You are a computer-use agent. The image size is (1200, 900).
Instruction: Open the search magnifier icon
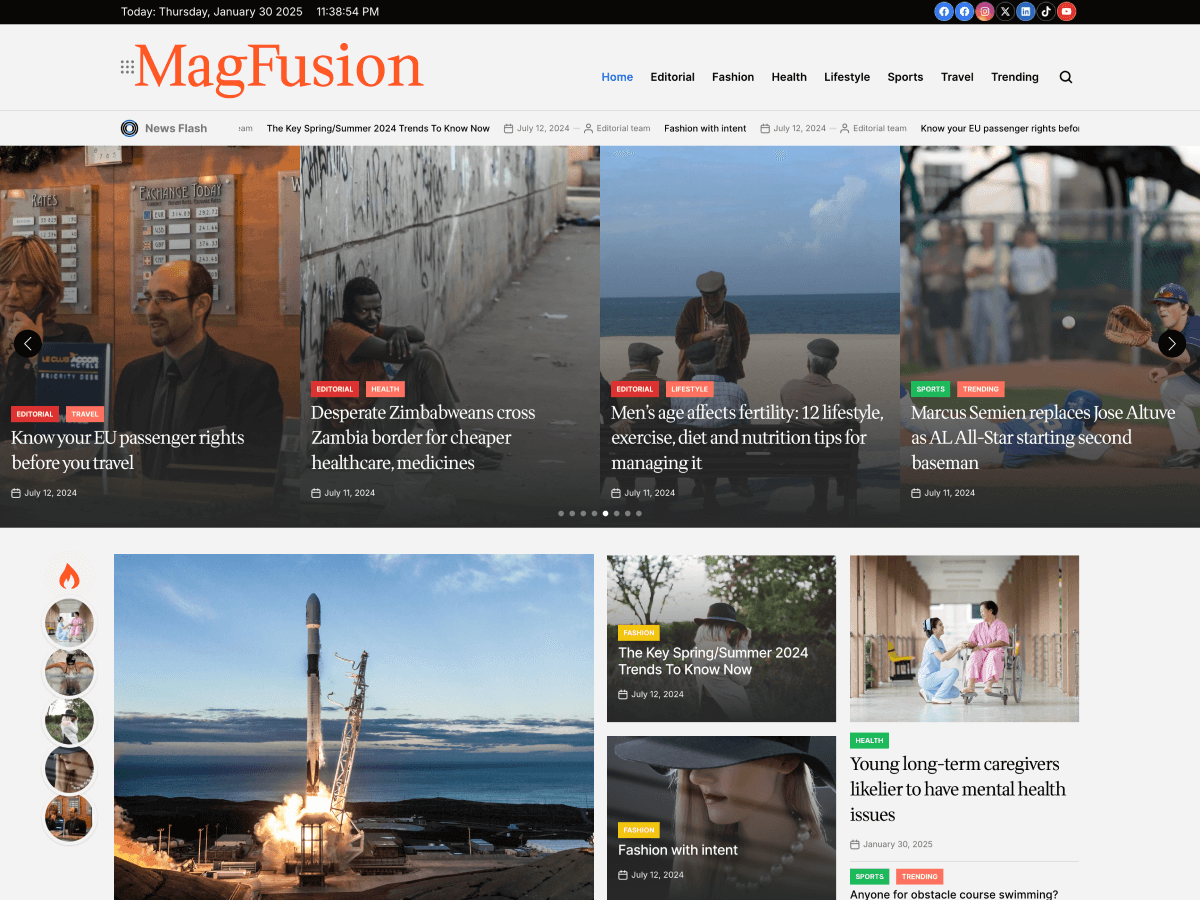1065,76
